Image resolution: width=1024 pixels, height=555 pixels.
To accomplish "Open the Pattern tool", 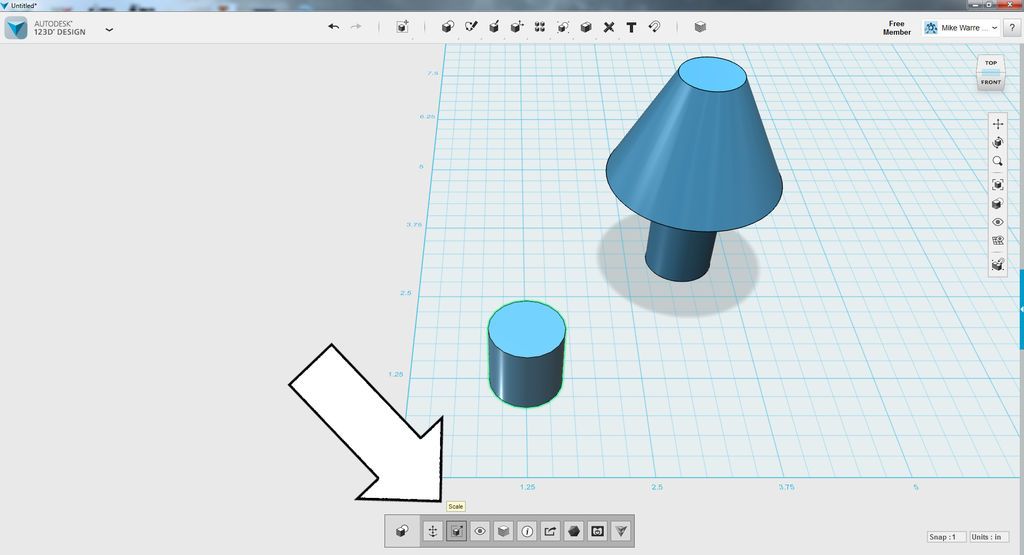I will point(540,27).
